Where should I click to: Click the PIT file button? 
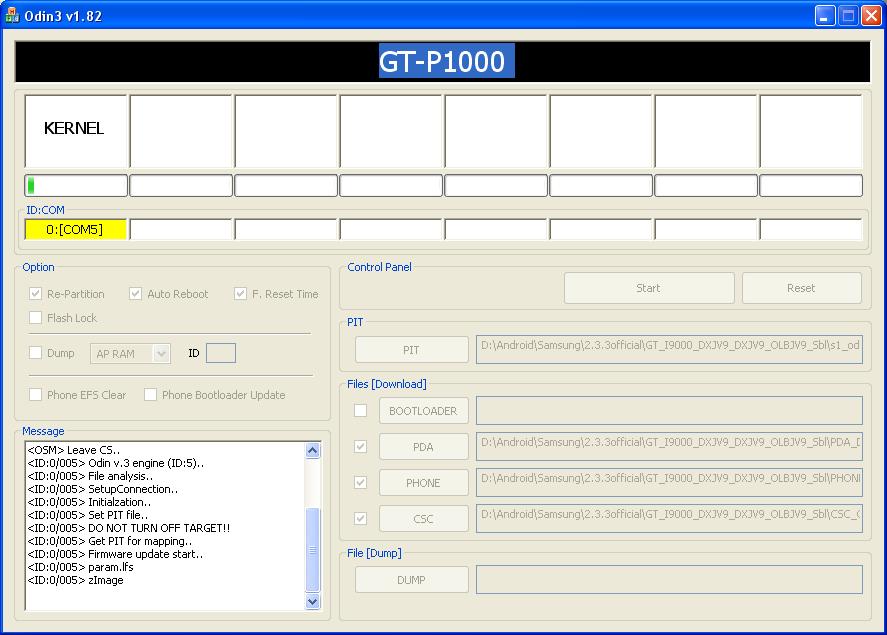[412, 350]
